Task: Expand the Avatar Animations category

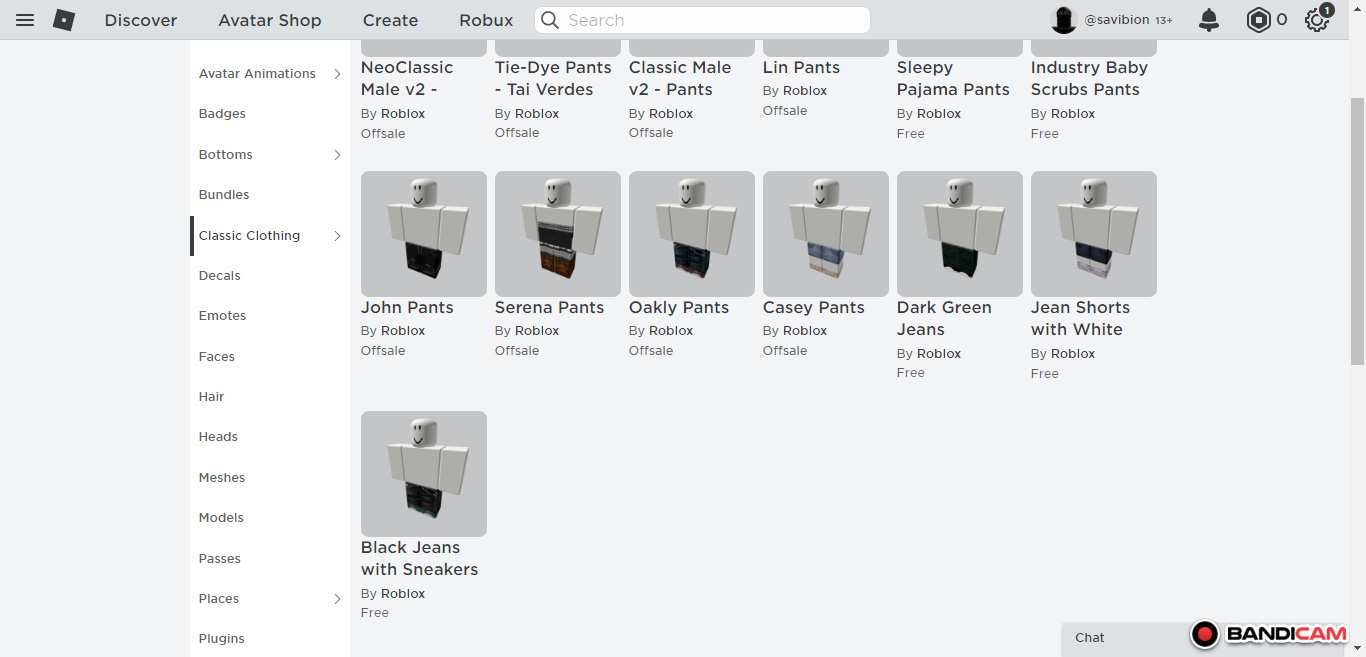Action: pos(337,74)
